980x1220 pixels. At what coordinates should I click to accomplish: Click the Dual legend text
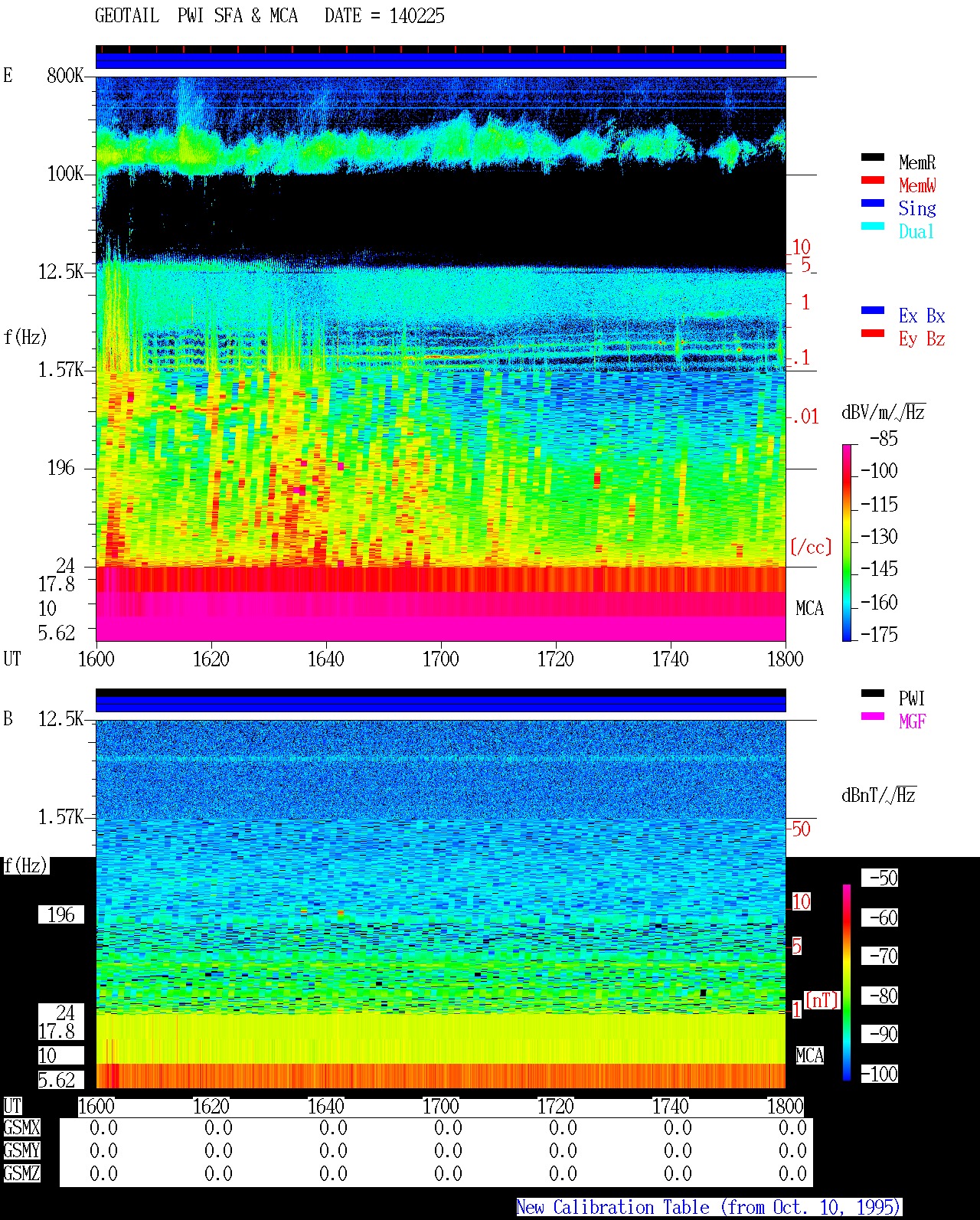tap(917, 231)
